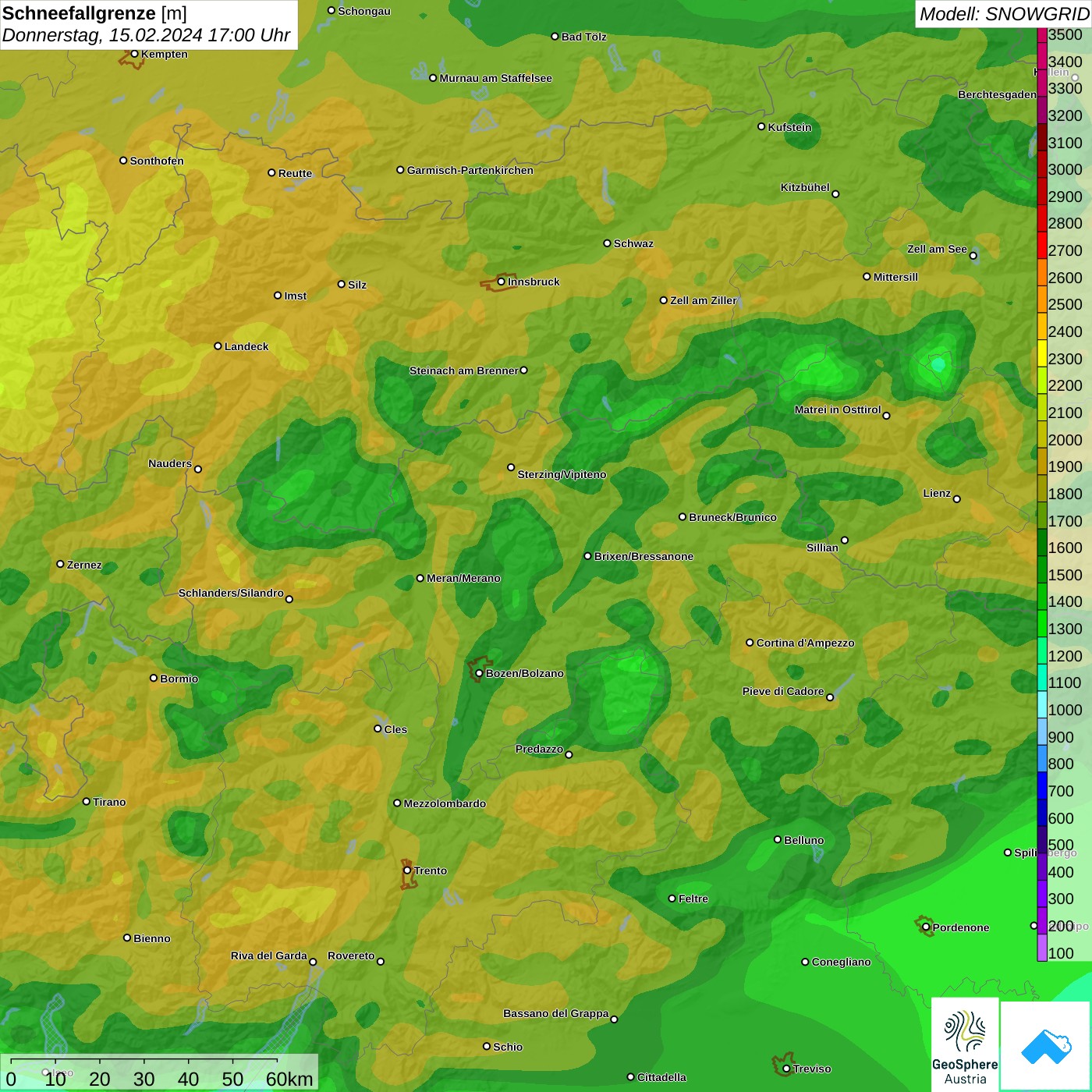Click the Landeck label
The height and width of the screenshot is (1092, 1092).
[246, 346]
